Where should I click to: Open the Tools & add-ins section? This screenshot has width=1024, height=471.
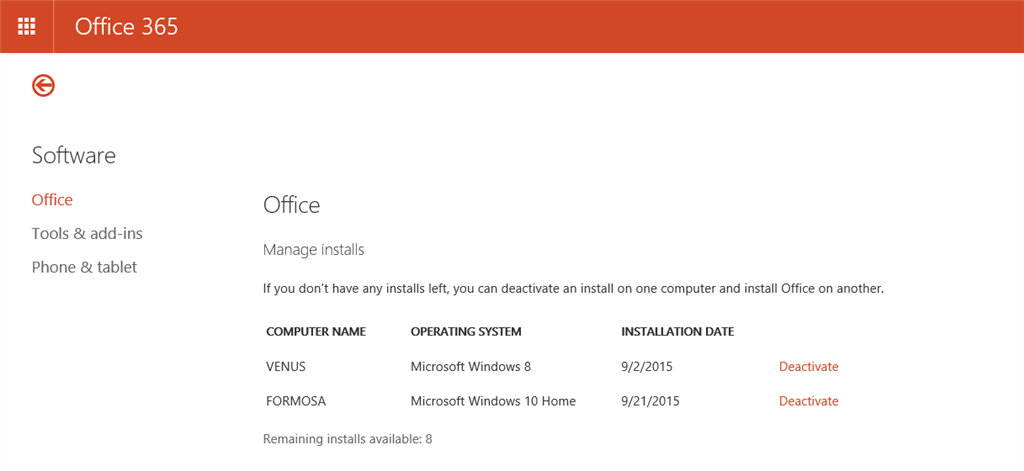tap(87, 233)
